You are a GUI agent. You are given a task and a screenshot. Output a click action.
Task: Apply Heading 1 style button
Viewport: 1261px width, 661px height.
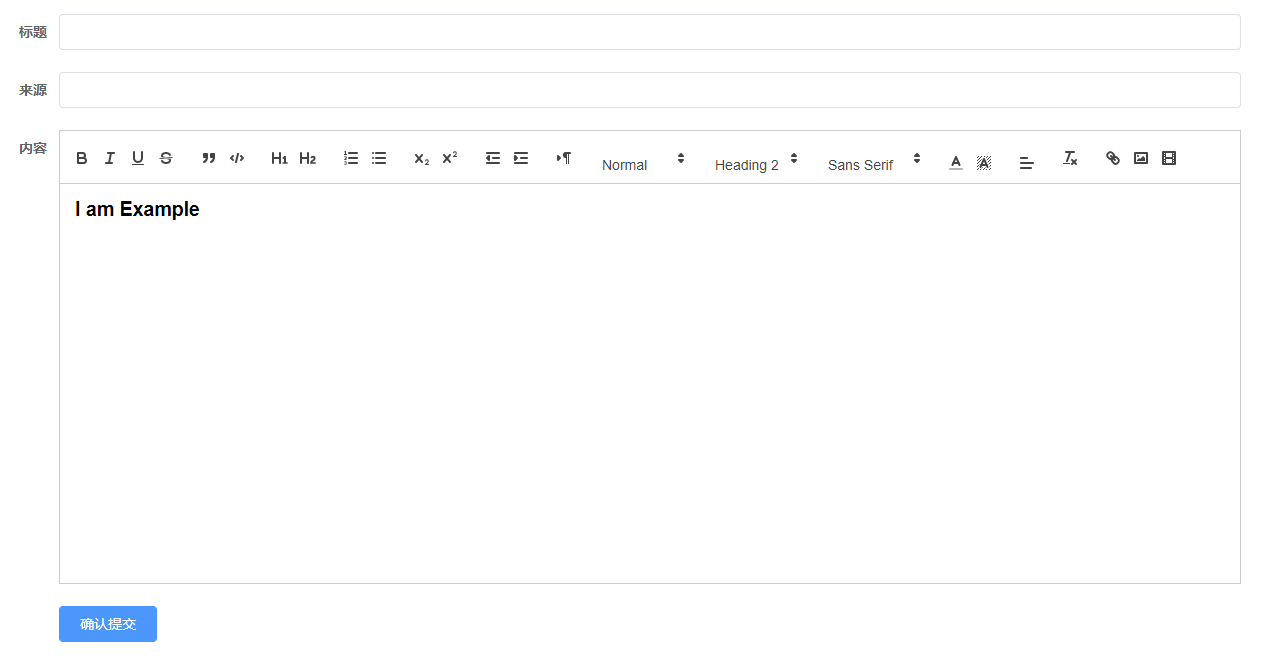coord(279,158)
